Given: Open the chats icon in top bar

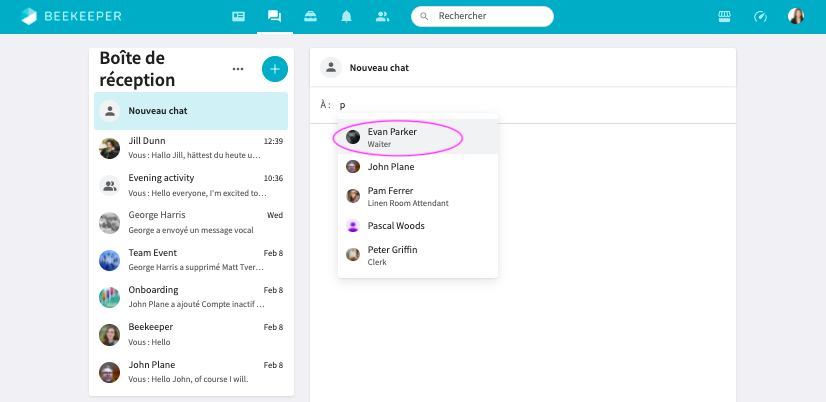Looking at the screenshot, I should [274, 16].
